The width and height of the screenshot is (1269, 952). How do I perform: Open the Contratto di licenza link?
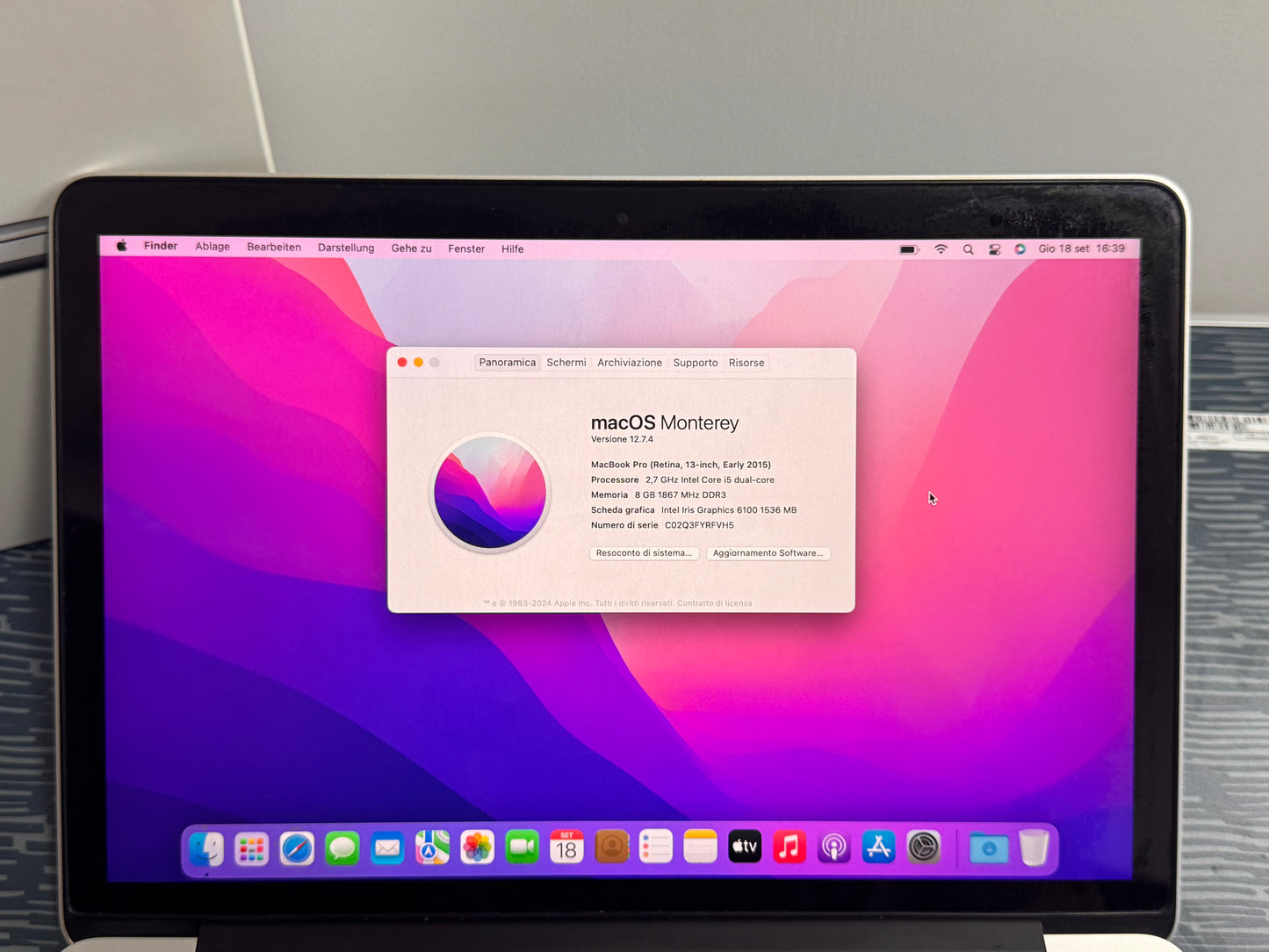[714, 603]
